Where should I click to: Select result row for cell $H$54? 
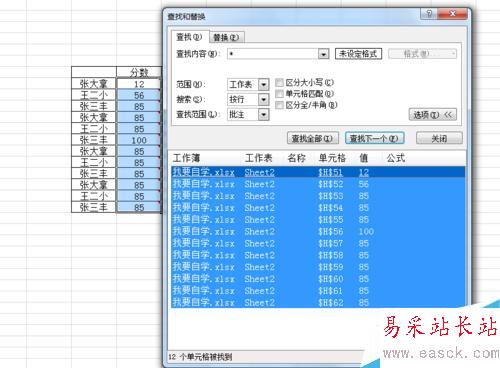[318, 208]
